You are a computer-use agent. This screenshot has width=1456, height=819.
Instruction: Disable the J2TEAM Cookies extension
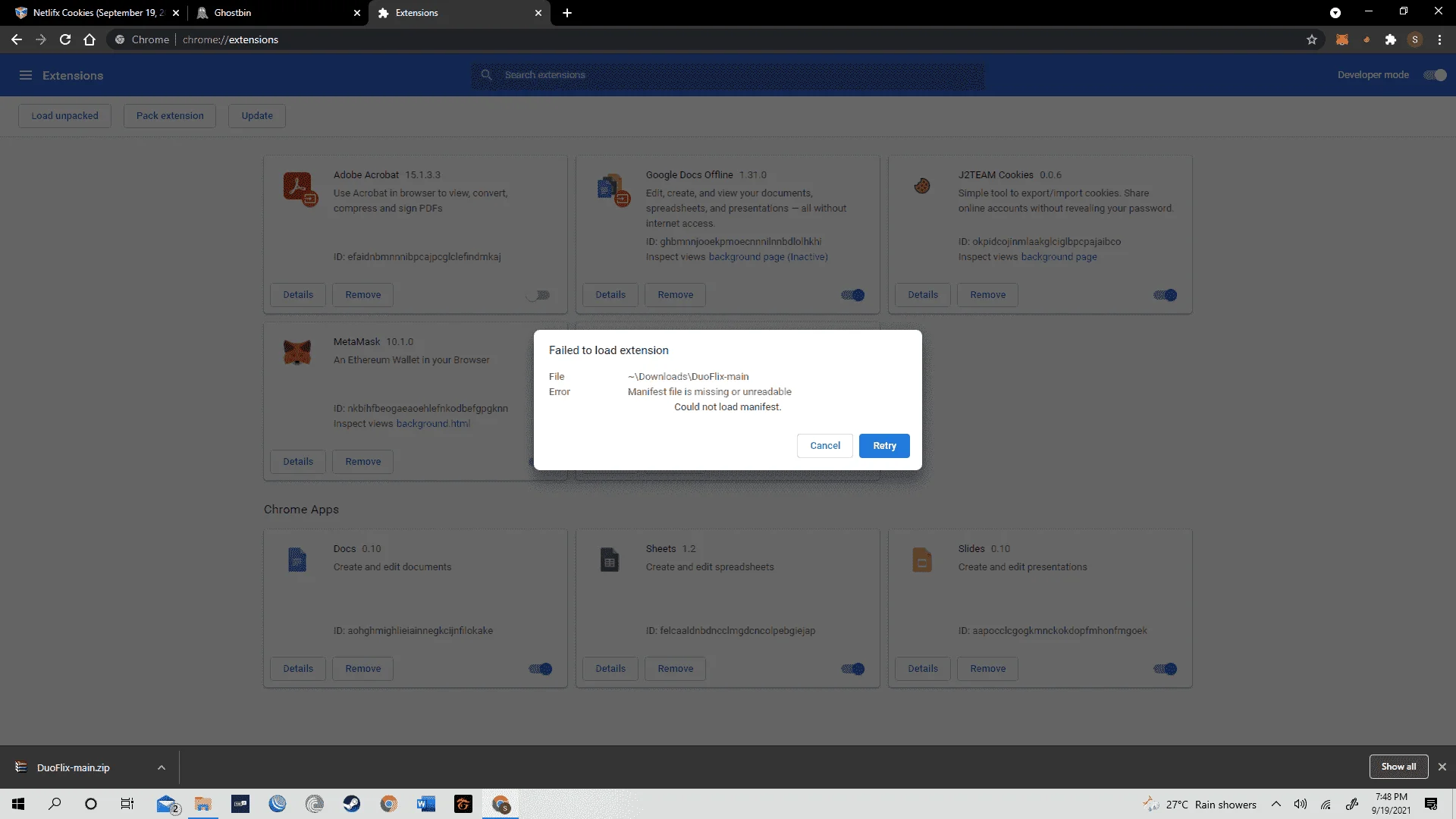pos(1166,295)
